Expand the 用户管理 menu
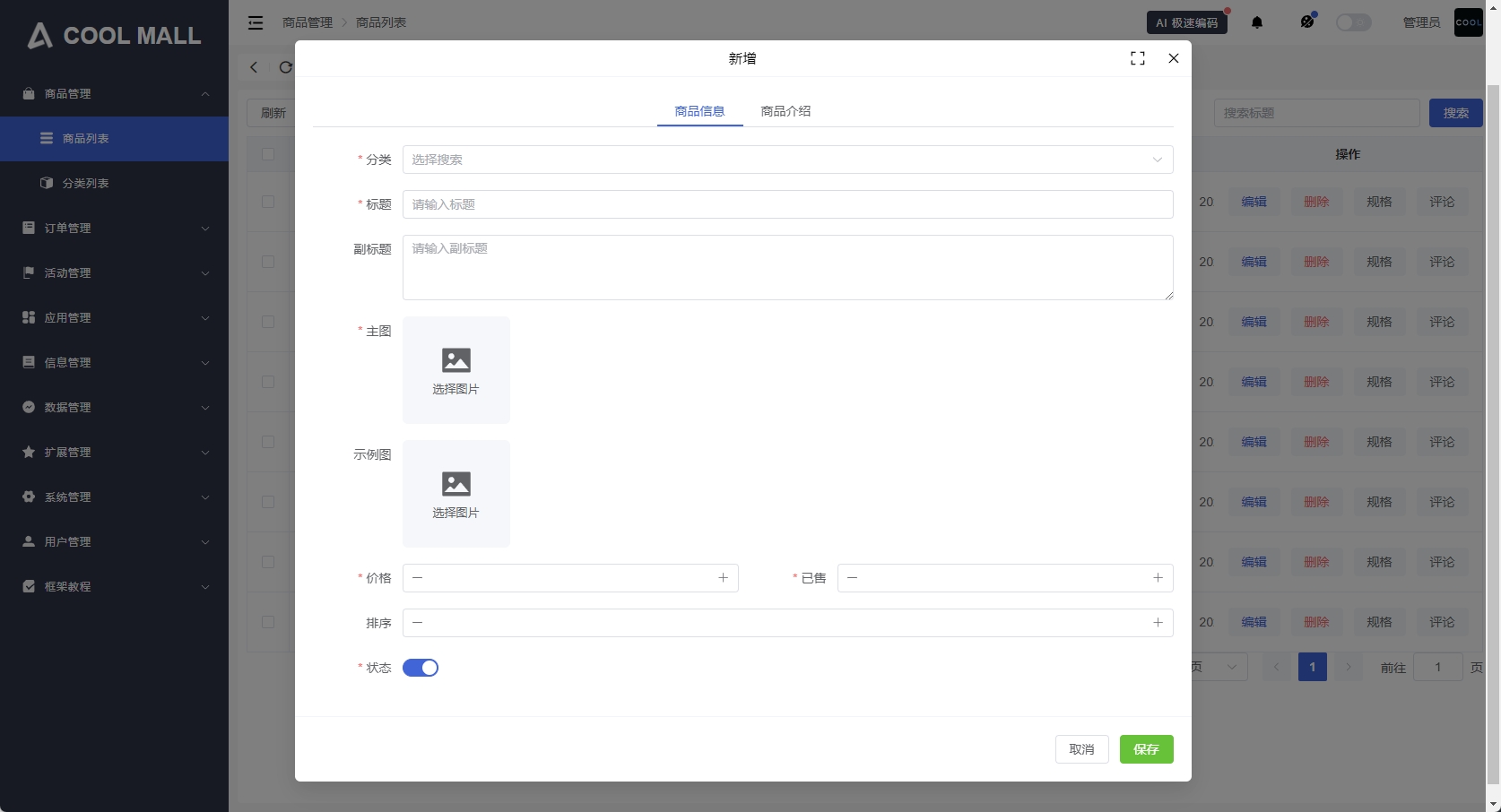1501x812 pixels. coord(114,542)
